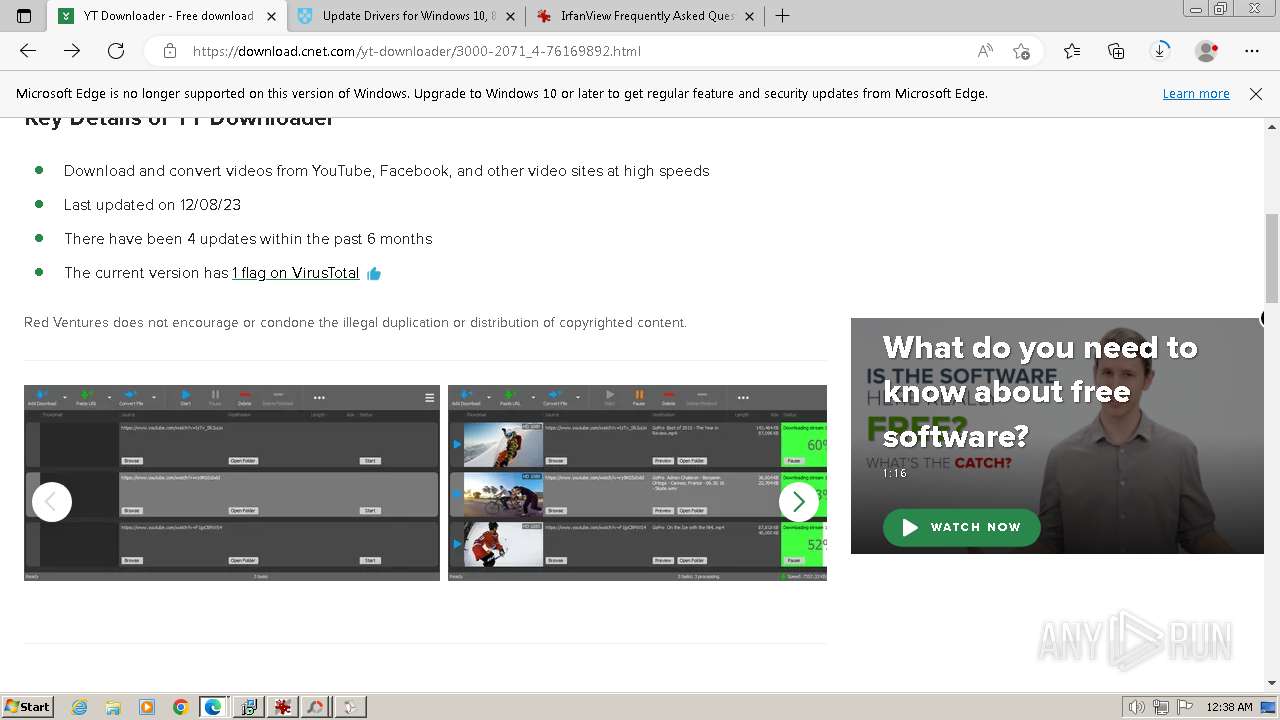Open Windows Explorer folder in taskbar
Image resolution: width=1280 pixels, height=720 pixels.
[x=113, y=707]
